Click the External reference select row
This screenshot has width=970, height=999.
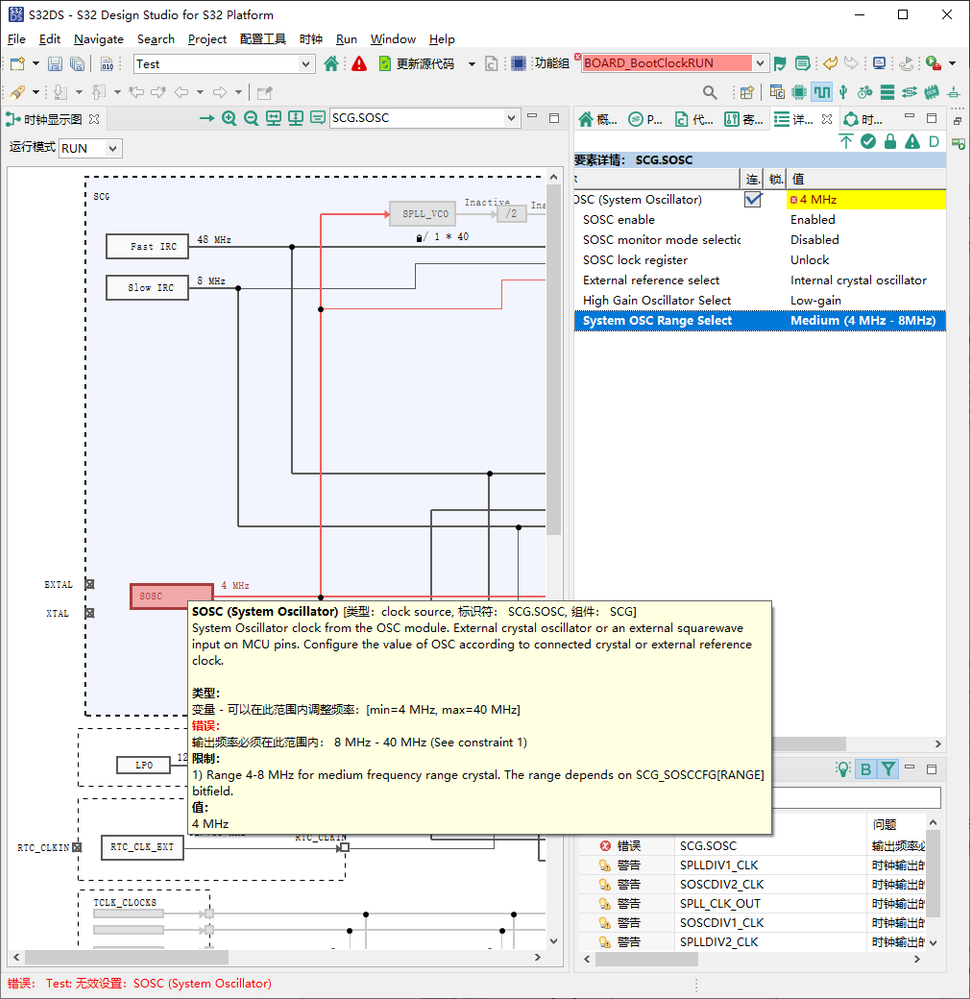coord(760,280)
